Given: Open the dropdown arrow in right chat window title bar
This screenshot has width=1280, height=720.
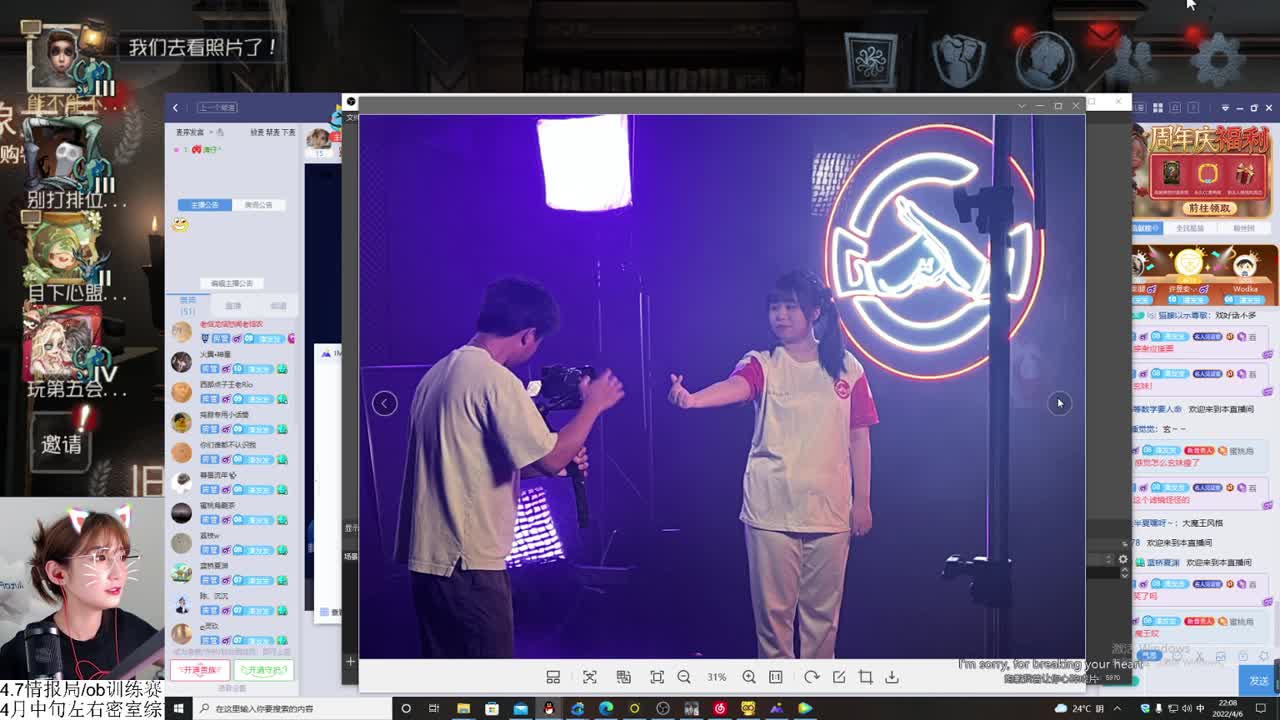Looking at the screenshot, I should 1225,108.
